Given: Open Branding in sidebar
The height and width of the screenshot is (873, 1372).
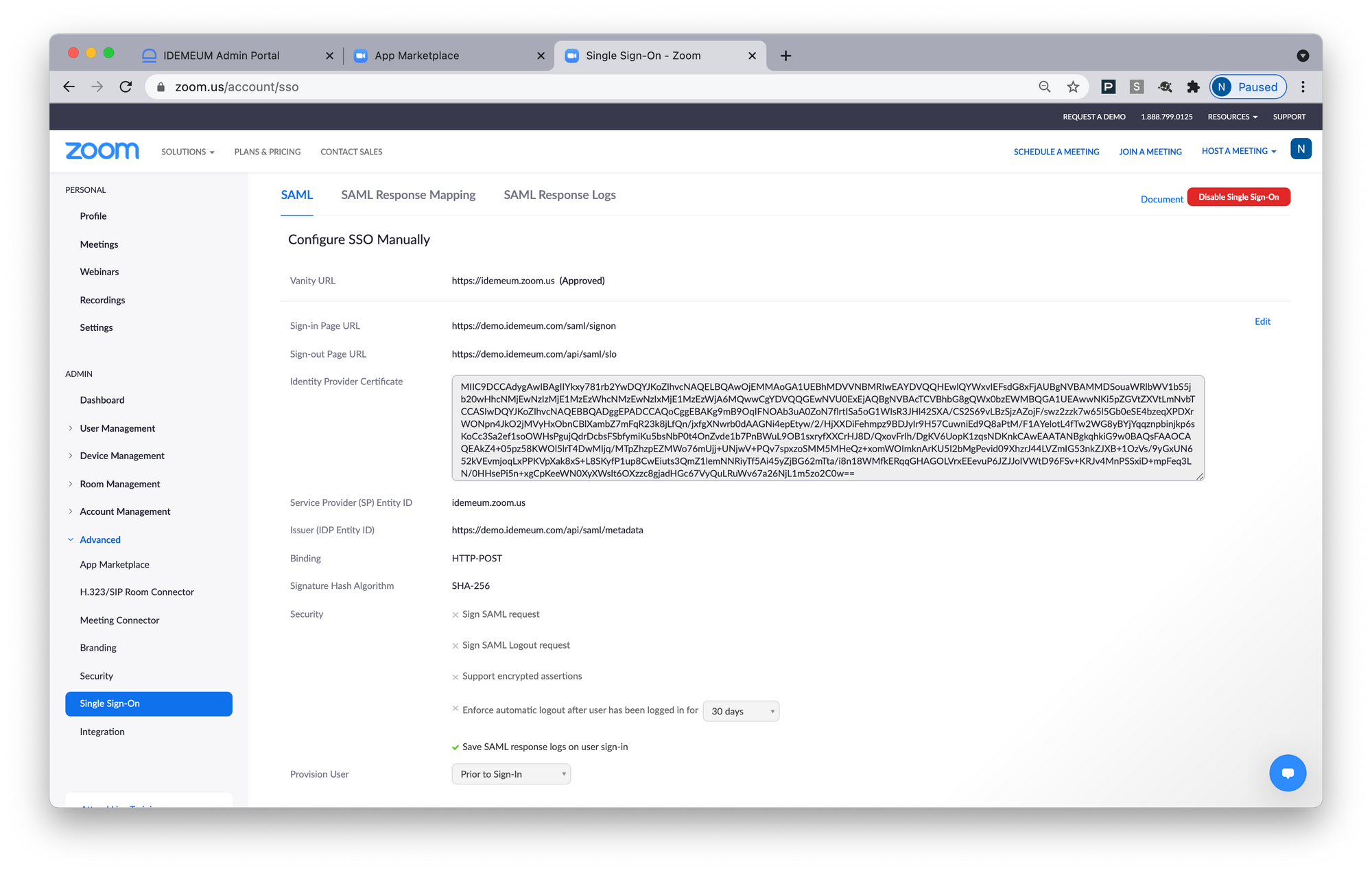Looking at the screenshot, I should click(98, 648).
